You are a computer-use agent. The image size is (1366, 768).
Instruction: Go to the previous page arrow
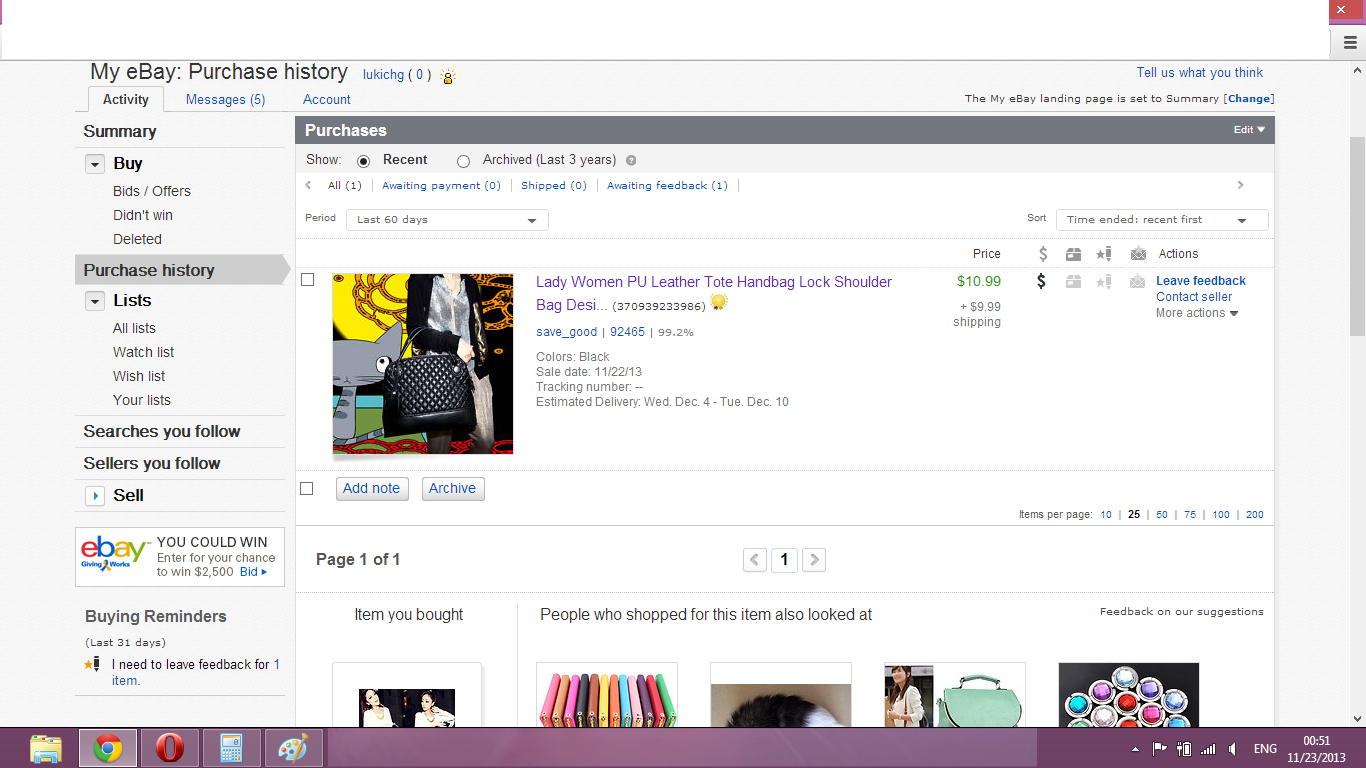(755, 560)
